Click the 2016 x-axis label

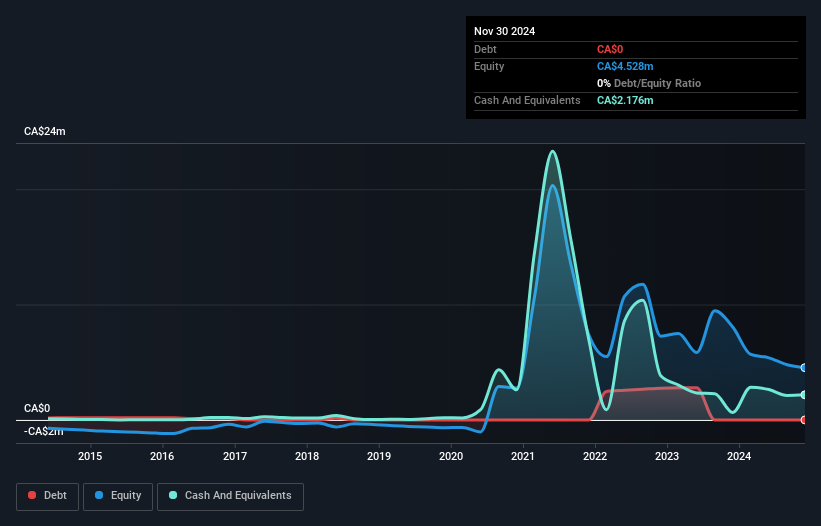(162, 456)
